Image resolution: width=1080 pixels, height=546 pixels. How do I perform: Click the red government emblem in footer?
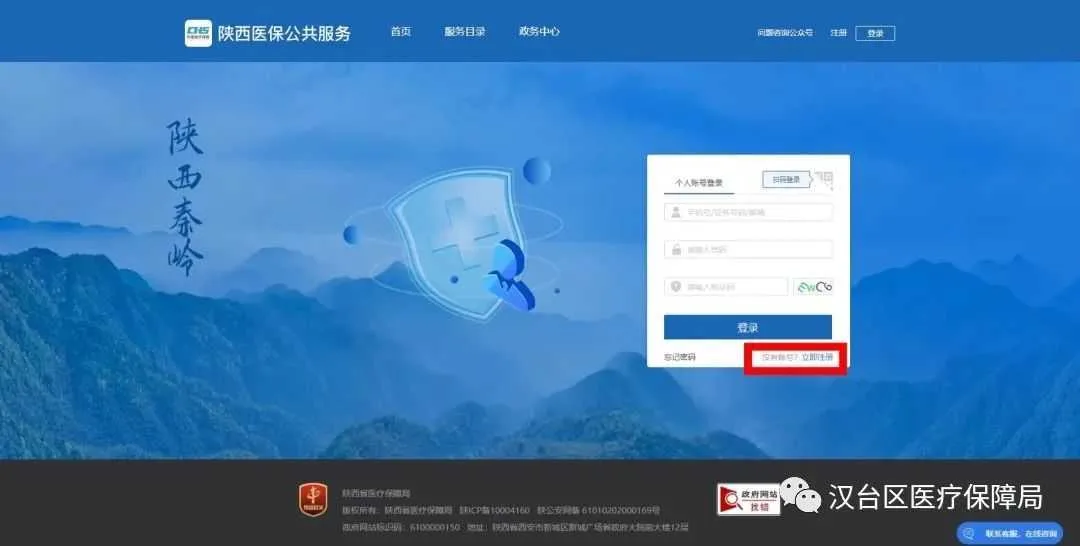tap(313, 500)
